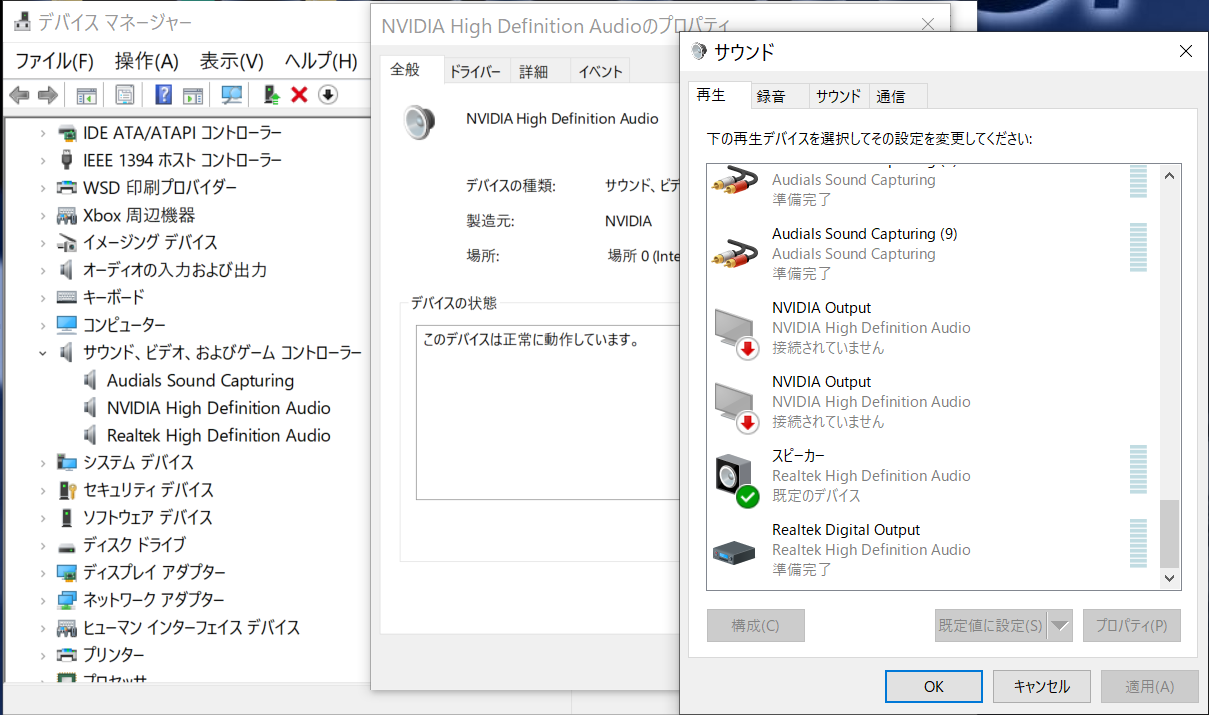Expand イメージング デバイス node

(x=43, y=243)
